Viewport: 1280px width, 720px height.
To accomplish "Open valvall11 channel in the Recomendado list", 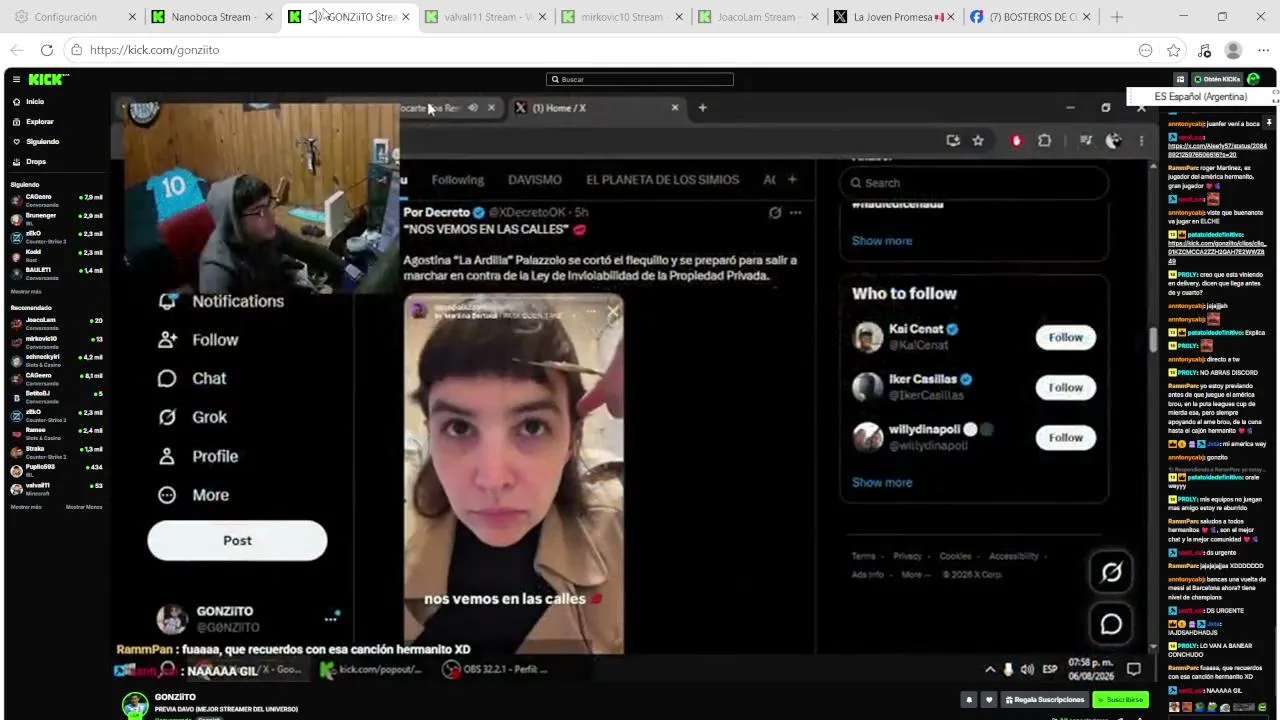I will click(x=56, y=488).
